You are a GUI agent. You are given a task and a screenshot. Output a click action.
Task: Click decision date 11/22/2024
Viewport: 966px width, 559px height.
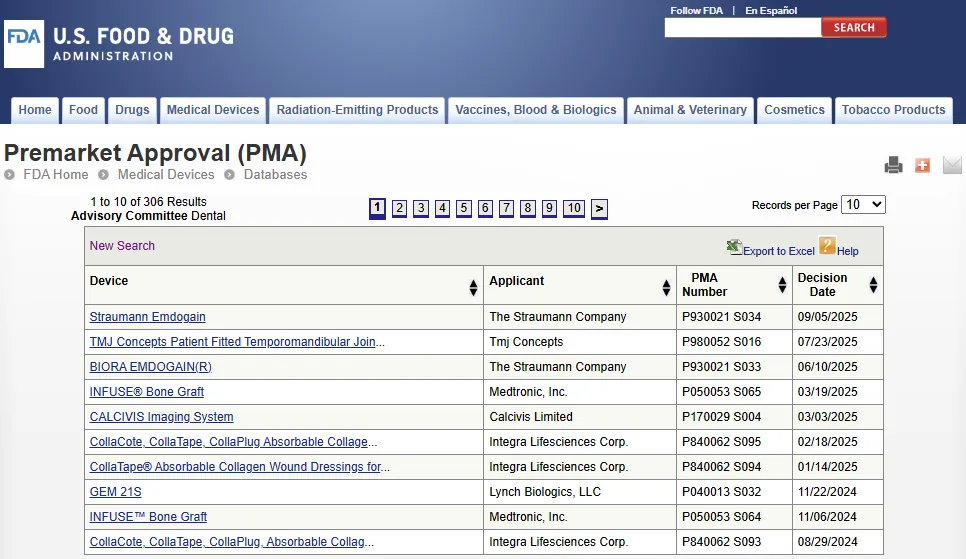pos(827,492)
